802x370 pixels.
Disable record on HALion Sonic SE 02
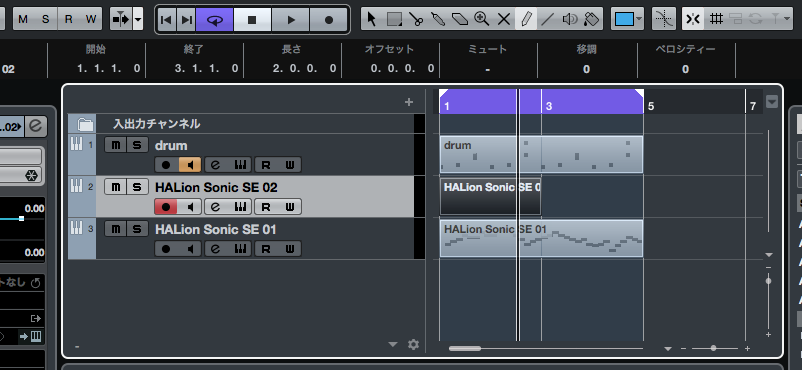pos(166,207)
